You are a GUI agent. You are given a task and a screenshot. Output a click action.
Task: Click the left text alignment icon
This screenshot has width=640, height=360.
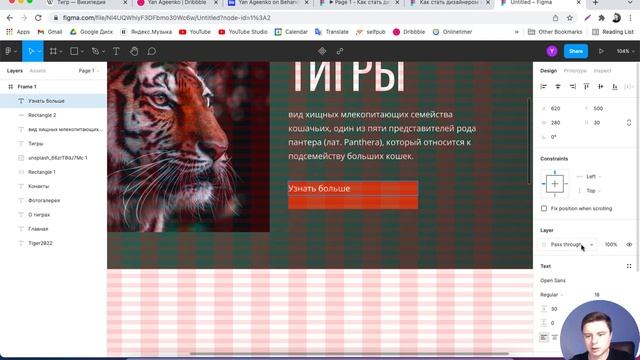(x=544, y=337)
